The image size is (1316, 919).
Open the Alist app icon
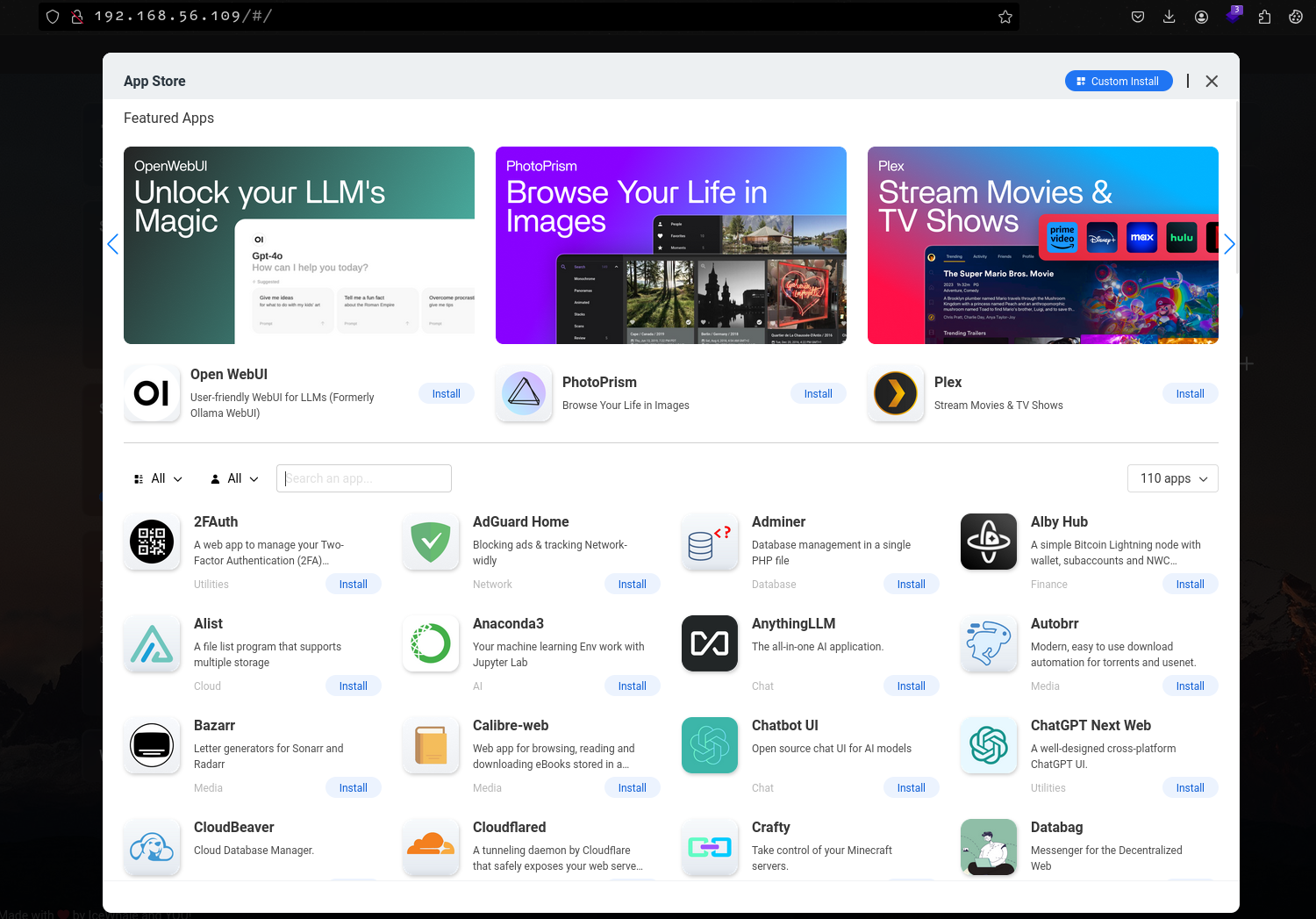pos(152,643)
